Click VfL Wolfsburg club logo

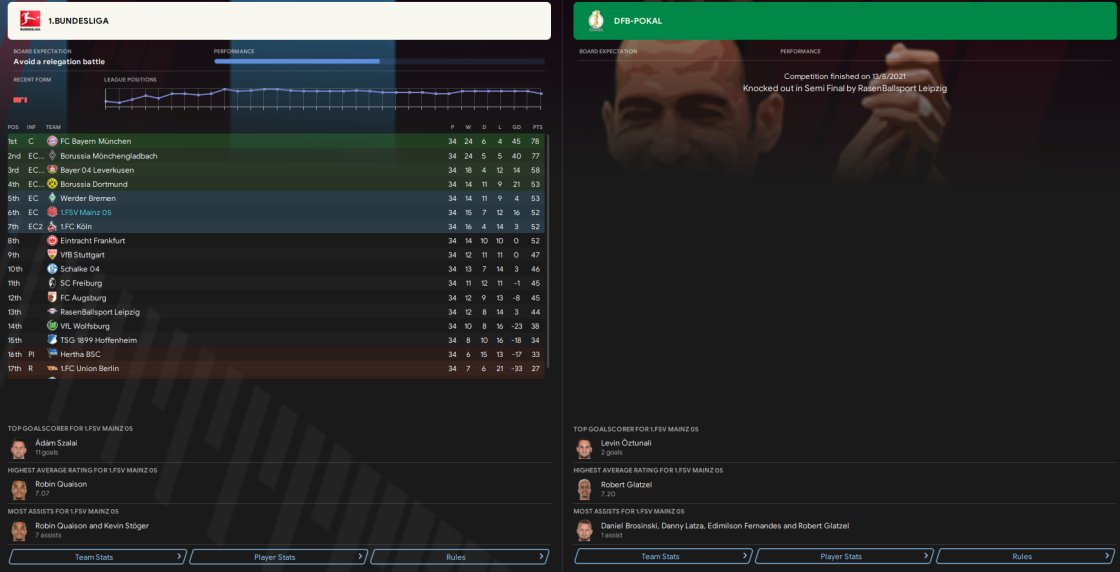click(52, 326)
